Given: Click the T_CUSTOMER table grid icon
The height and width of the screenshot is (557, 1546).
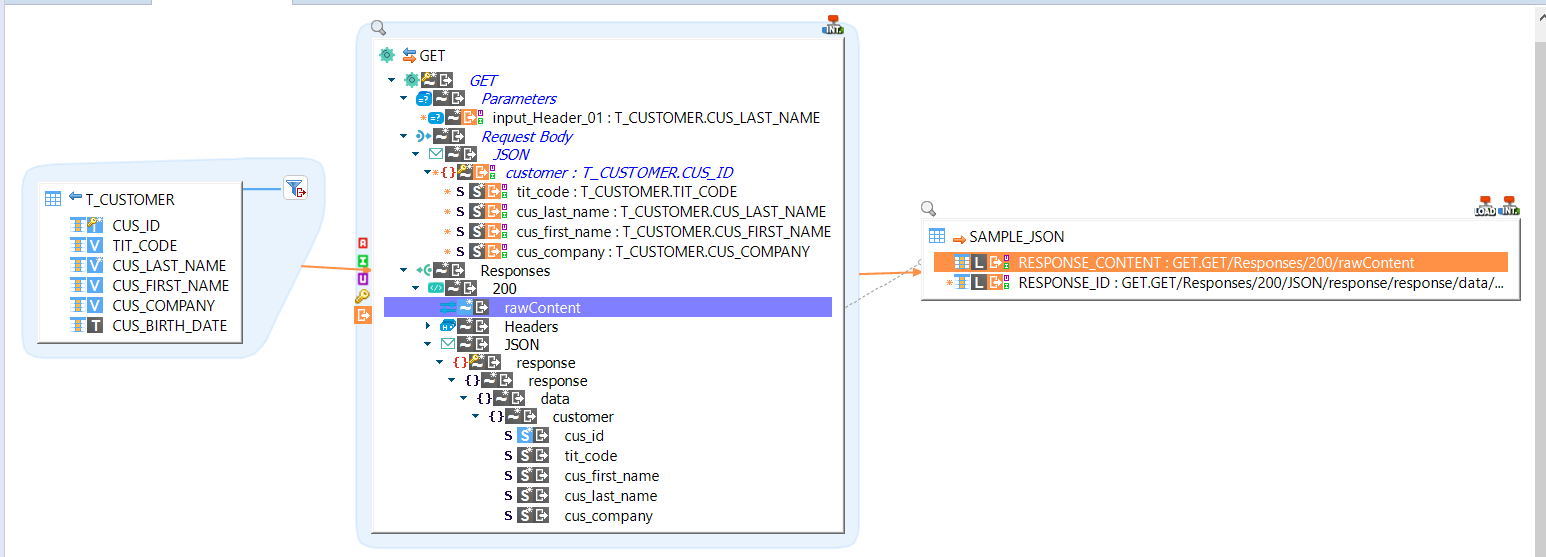Looking at the screenshot, I should (x=53, y=199).
